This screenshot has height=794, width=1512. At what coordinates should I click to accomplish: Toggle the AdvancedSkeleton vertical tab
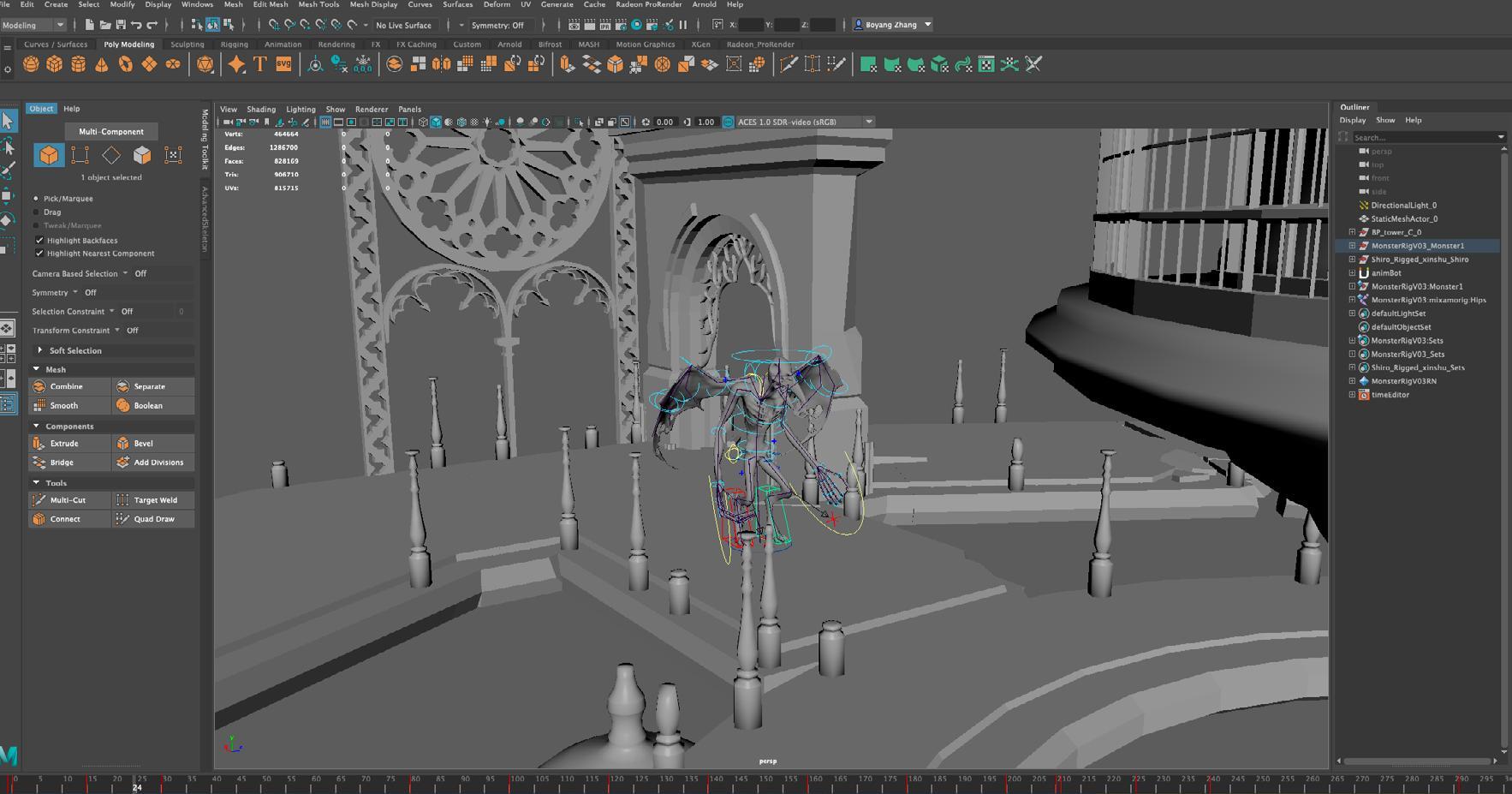pos(205,219)
